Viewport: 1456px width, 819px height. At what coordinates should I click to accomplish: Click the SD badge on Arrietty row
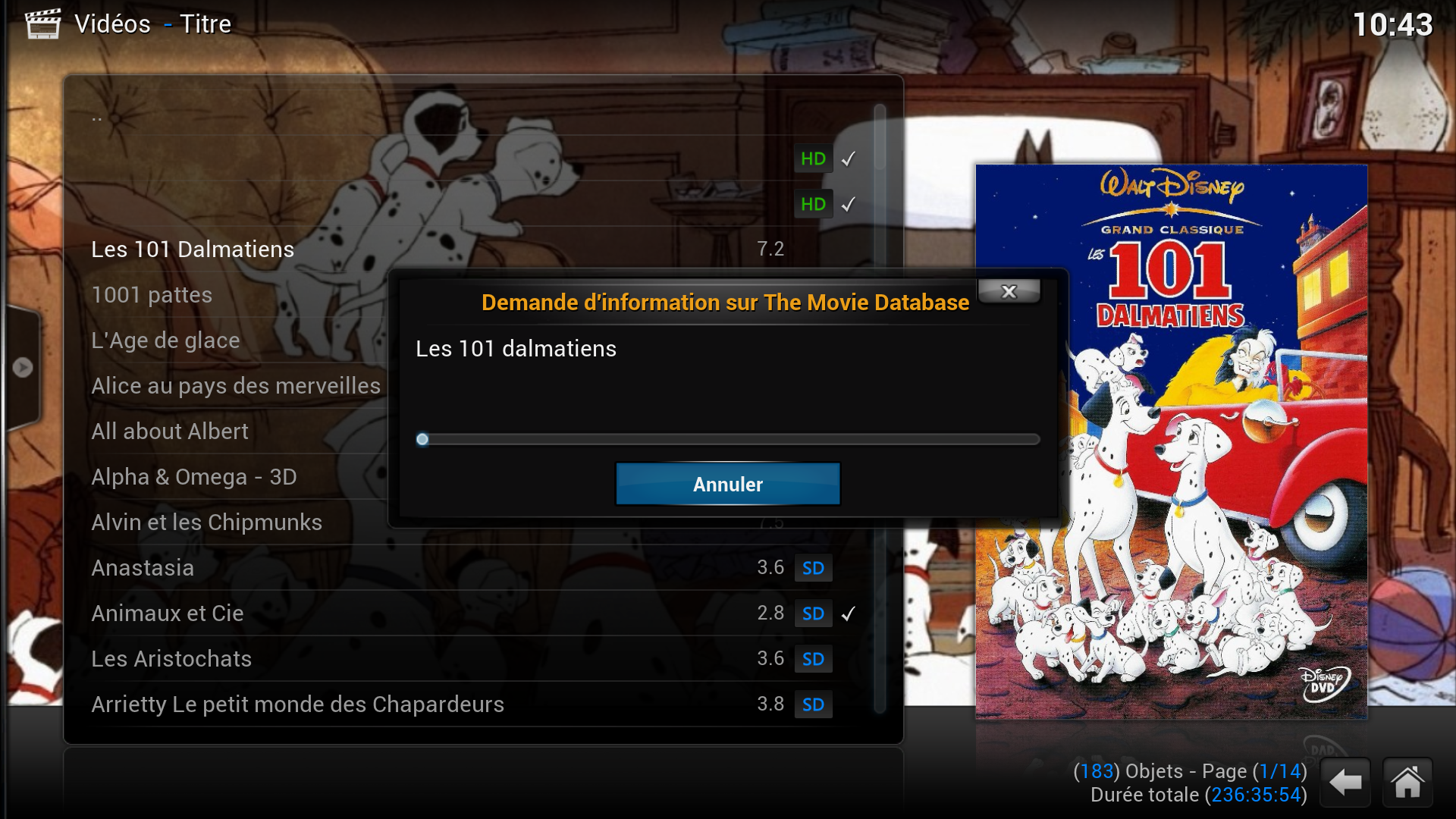pos(813,704)
